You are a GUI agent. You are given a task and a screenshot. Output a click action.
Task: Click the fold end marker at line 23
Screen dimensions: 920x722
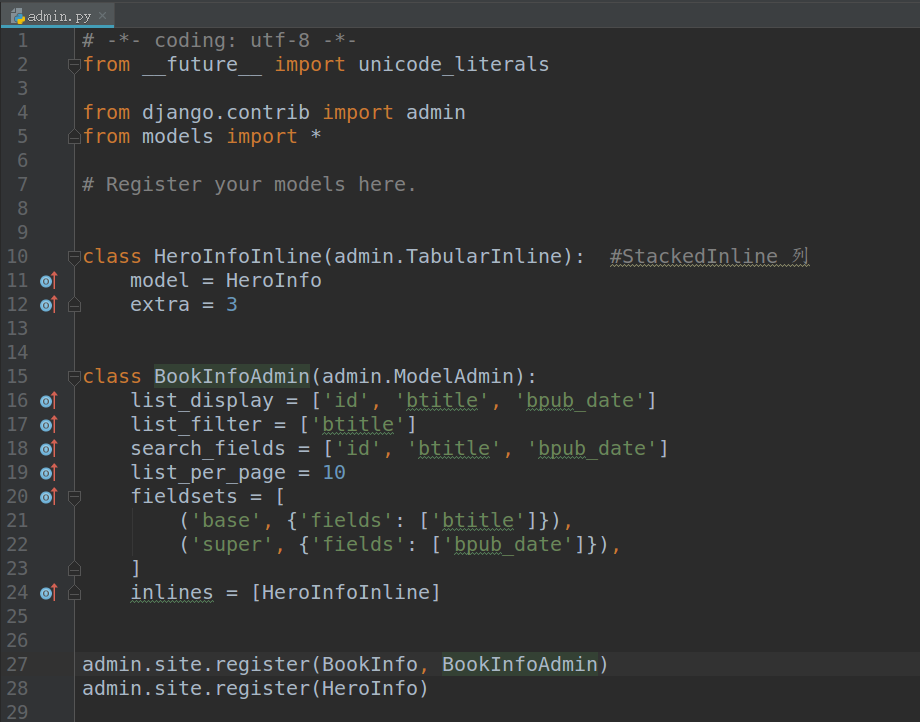pos(74,569)
